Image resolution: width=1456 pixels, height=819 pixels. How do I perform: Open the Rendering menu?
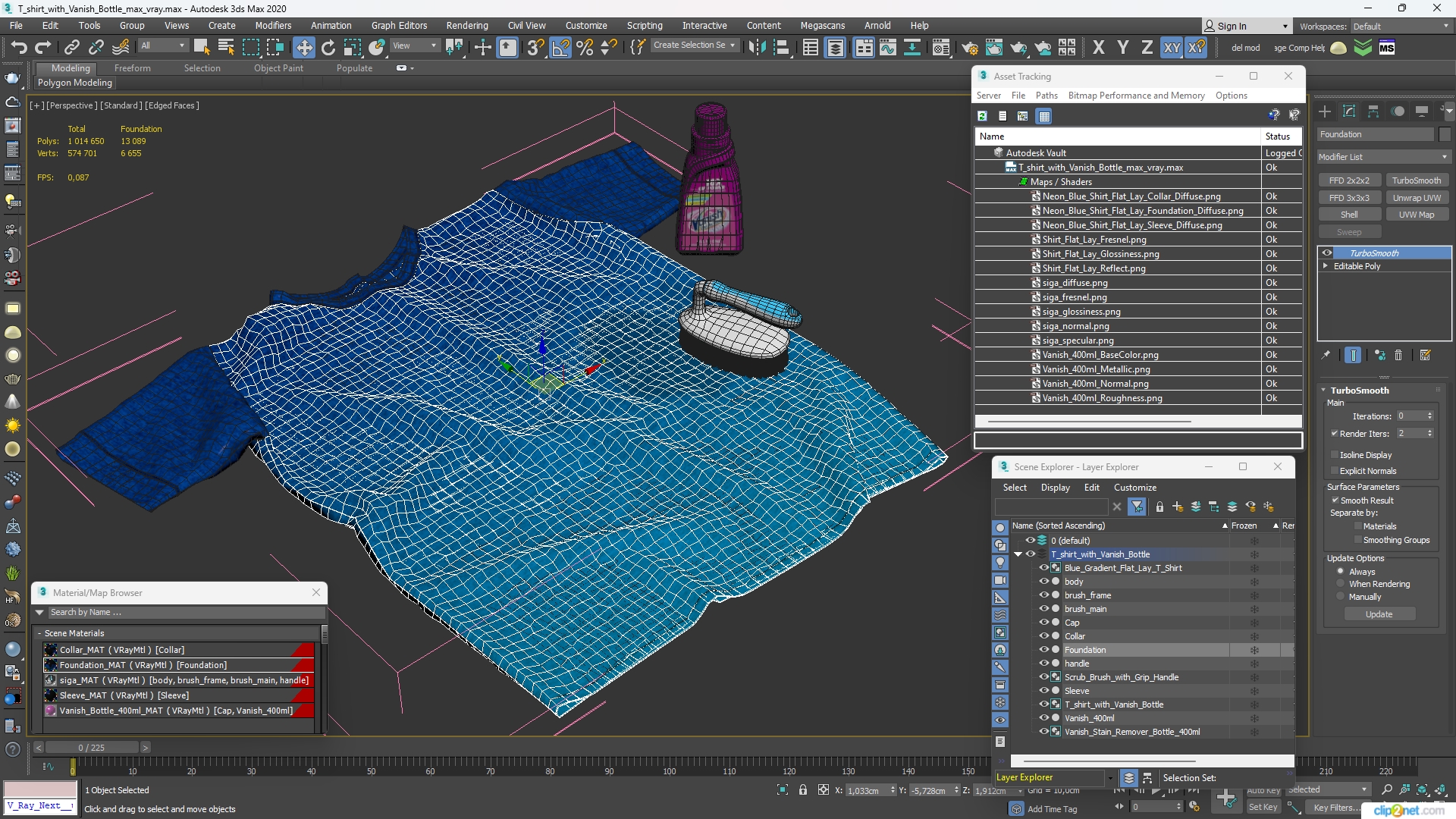[466, 25]
